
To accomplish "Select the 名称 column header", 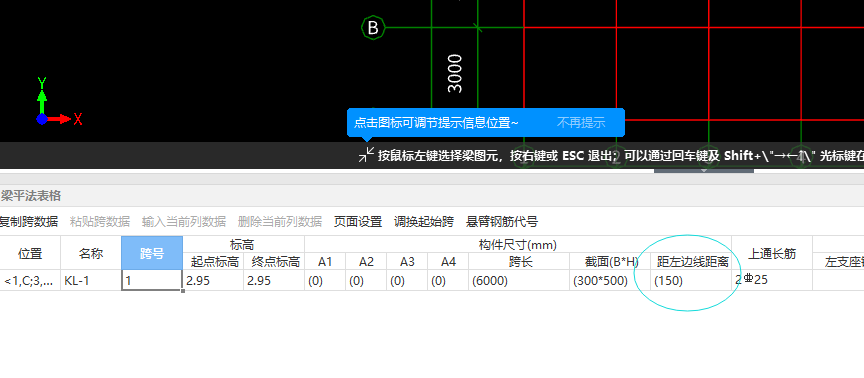I will pos(91,253).
